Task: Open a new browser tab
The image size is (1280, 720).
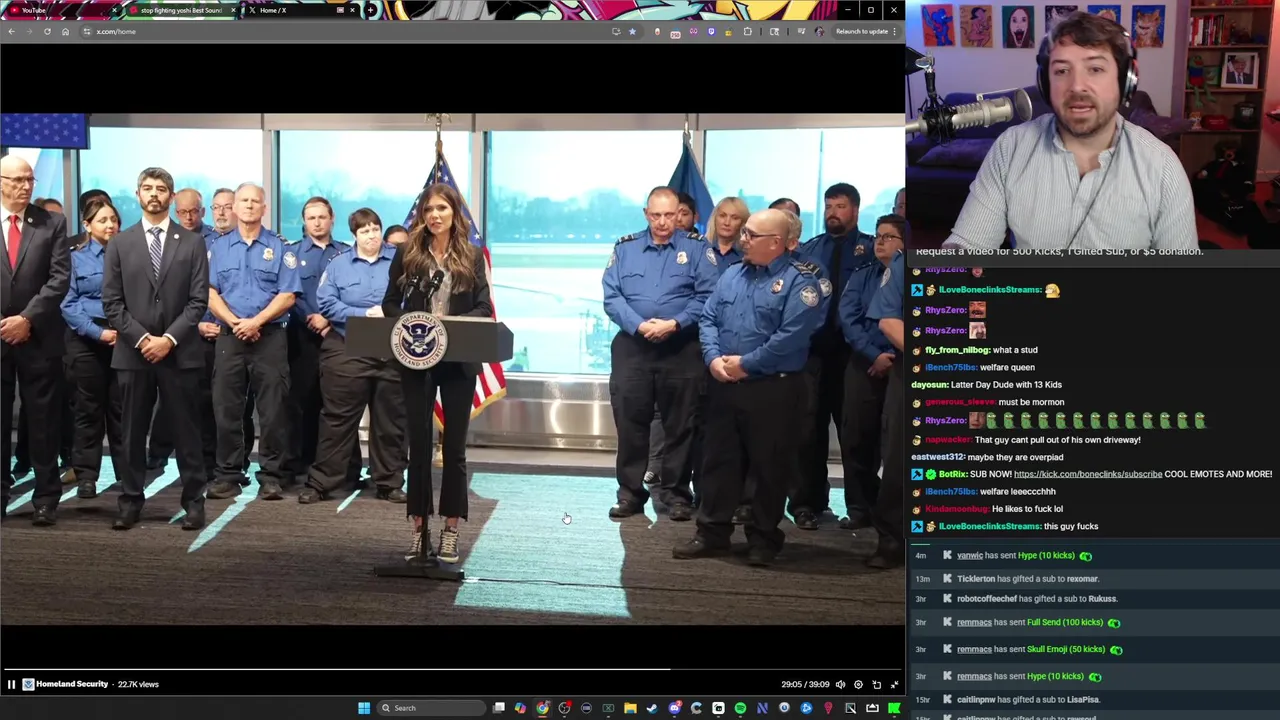Action: [x=370, y=10]
